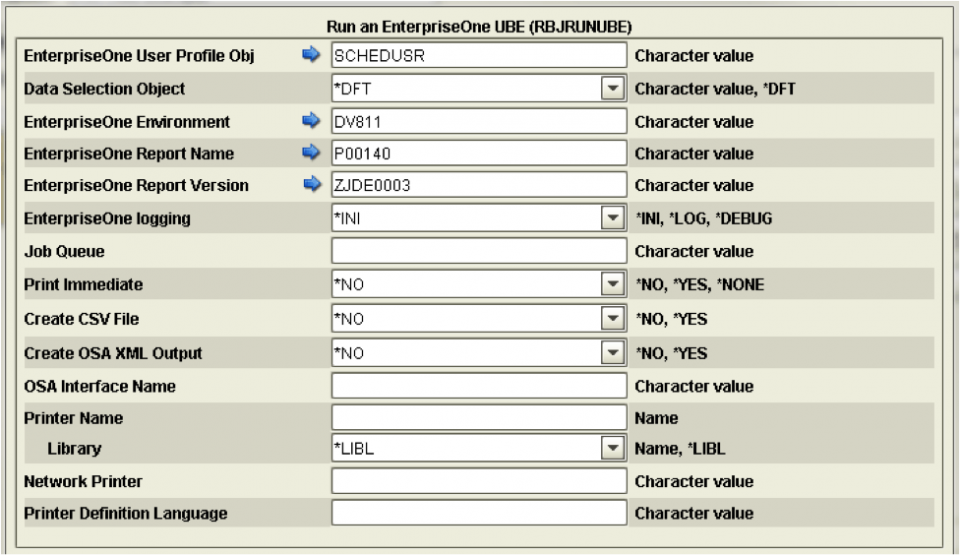960x555 pixels.
Task: Open the Library dropdown arrow
Action: [612, 448]
